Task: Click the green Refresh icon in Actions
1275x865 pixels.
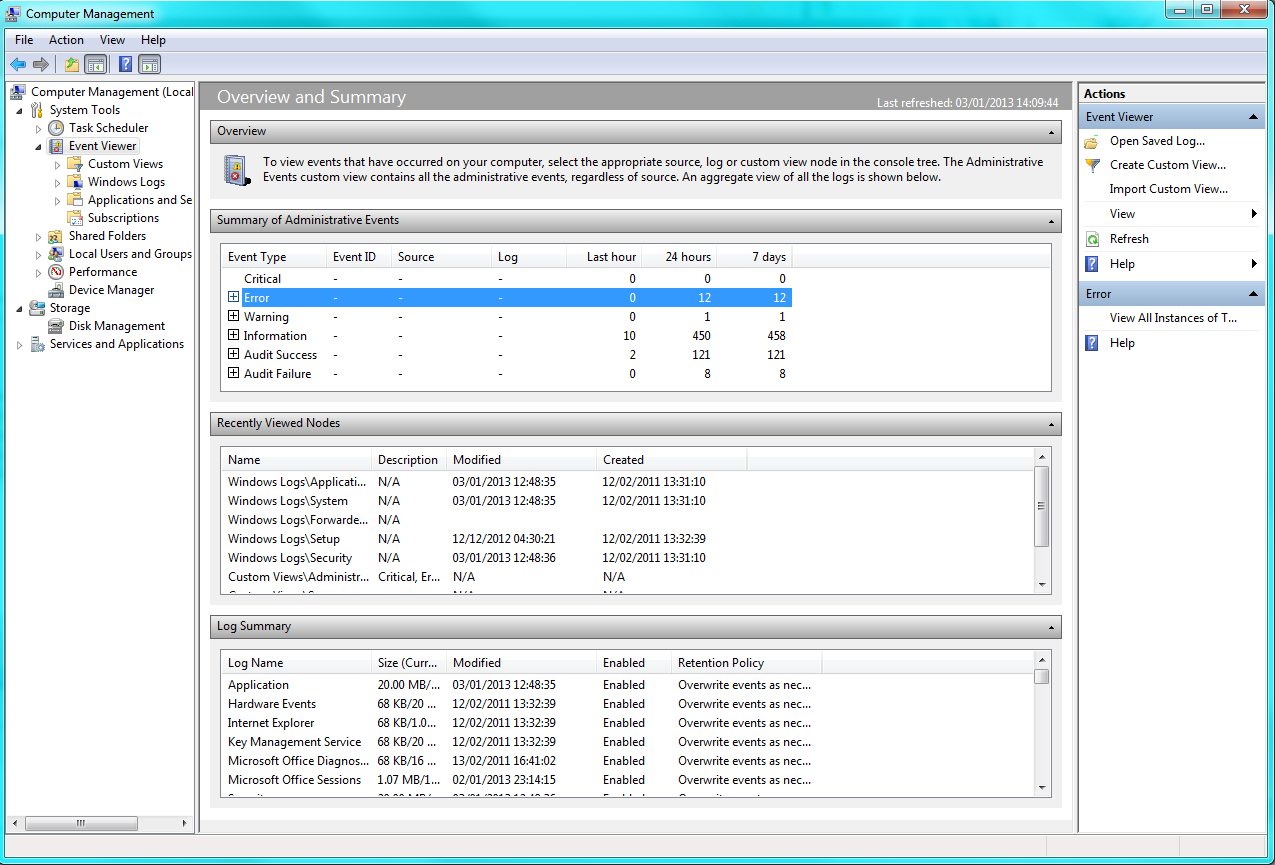Action: pyautogui.click(x=1092, y=239)
